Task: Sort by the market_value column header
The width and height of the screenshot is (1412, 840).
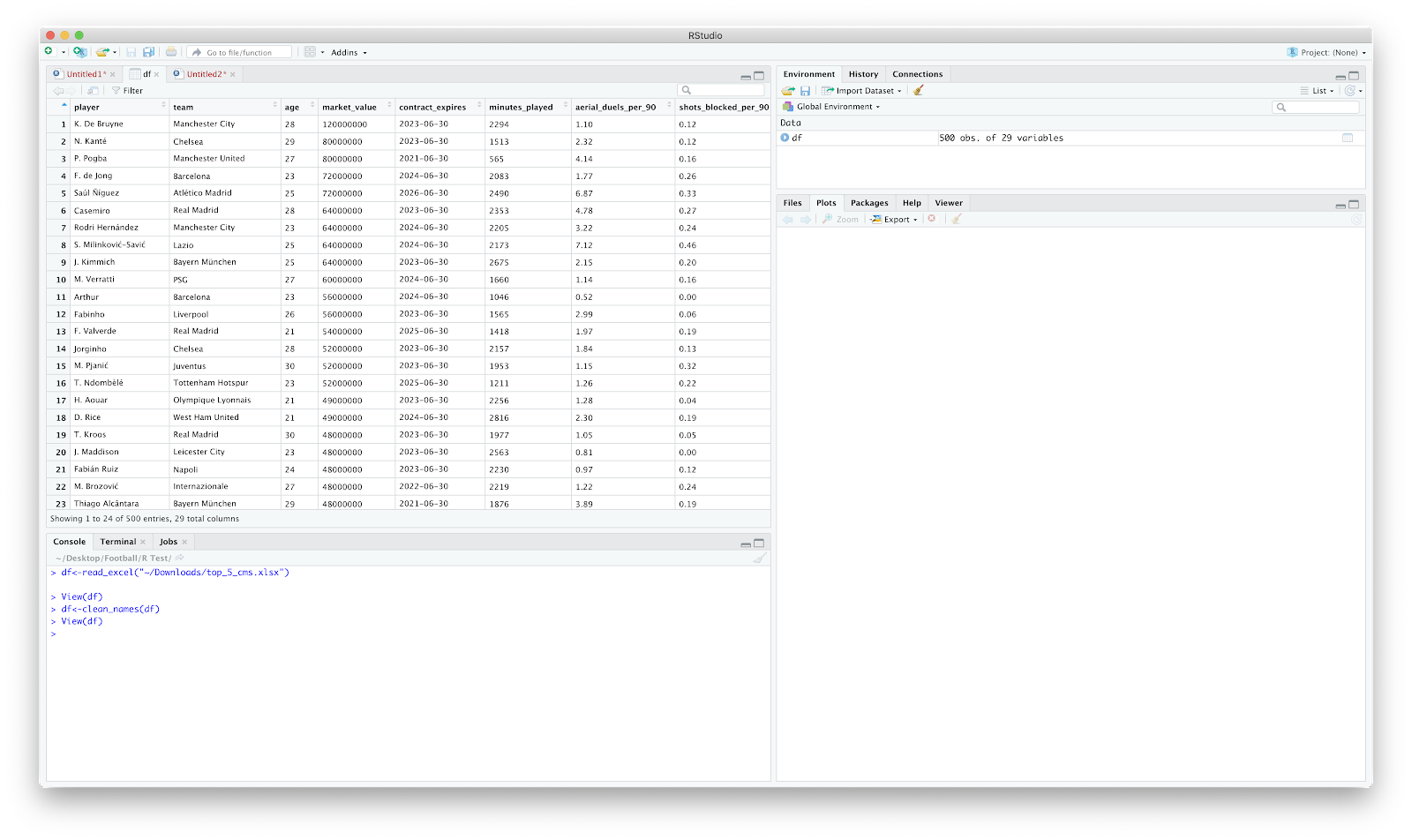Action: (356, 107)
